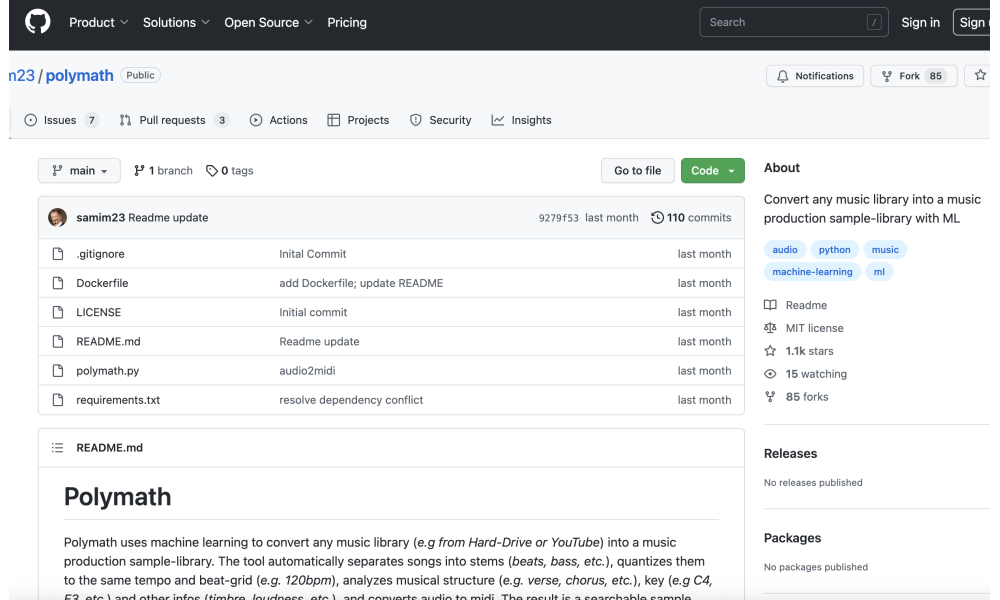Click the README table of contents icon
The image size is (1000, 600).
pos(57,448)
